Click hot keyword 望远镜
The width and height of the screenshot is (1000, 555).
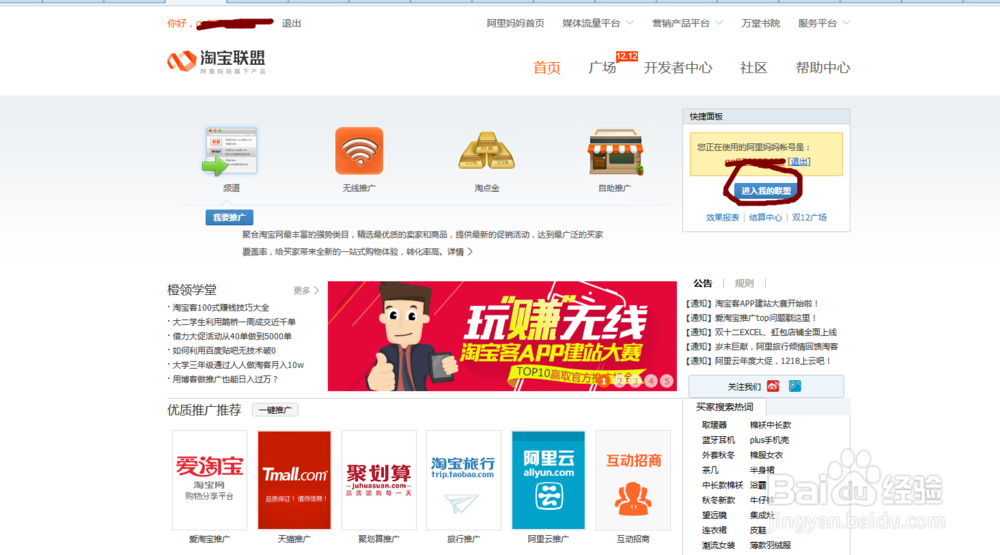pyautogui.click(x=714, y=515)
